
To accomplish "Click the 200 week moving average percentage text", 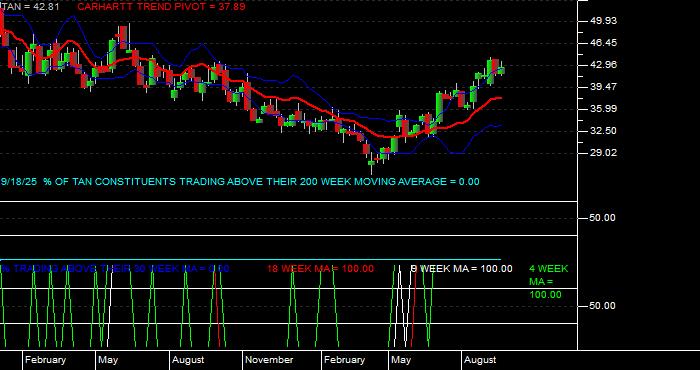I will click(x=240, y=182).
